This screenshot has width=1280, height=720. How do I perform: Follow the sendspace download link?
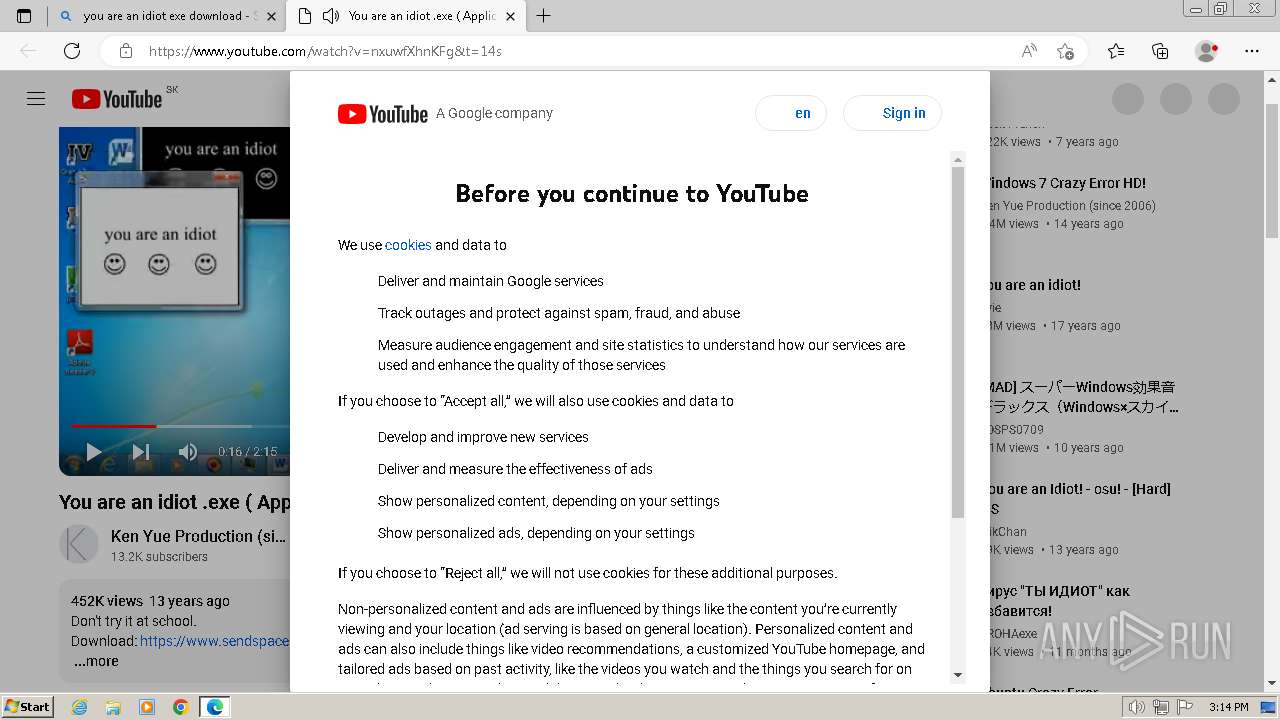(x=215, y=641)
